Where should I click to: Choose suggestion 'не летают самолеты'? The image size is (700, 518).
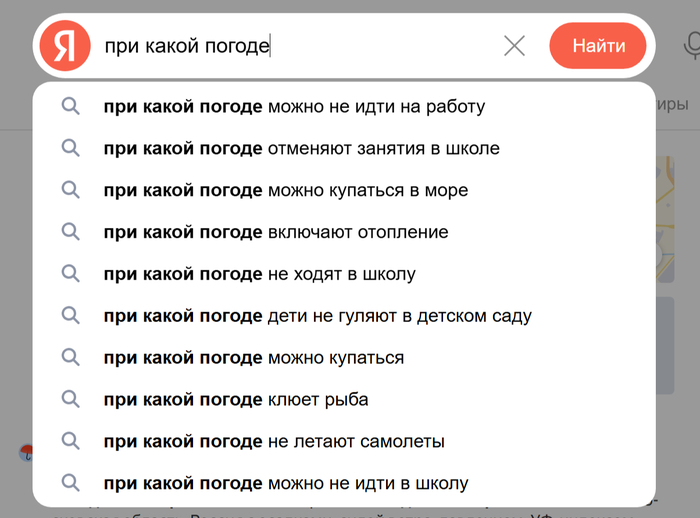274,441
